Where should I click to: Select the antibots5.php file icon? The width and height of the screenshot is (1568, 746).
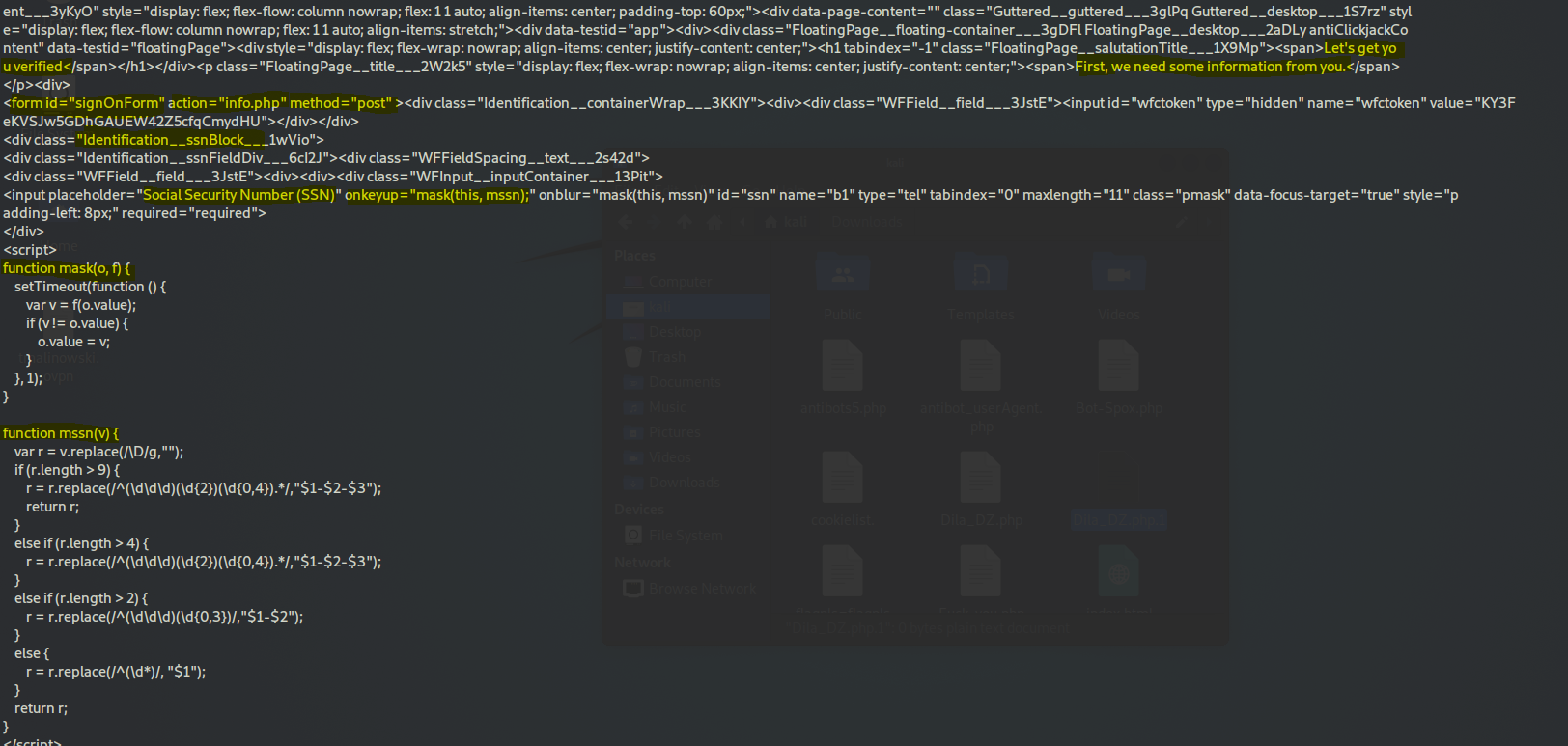click(843, 369)
